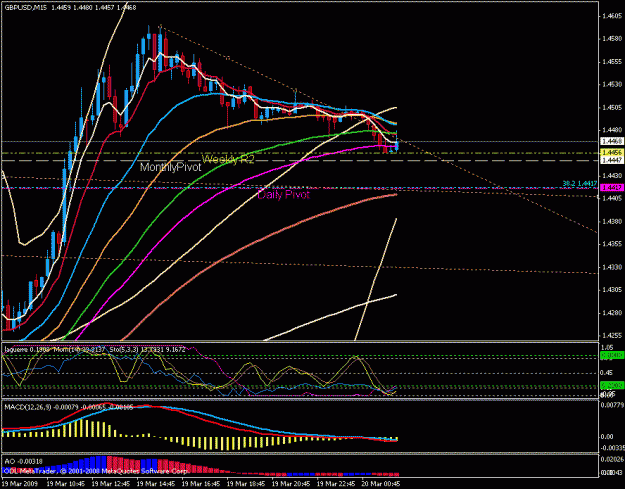Click the -0.00335 MACD scale value
Screen dimensions: 625x489
(613, 446)
